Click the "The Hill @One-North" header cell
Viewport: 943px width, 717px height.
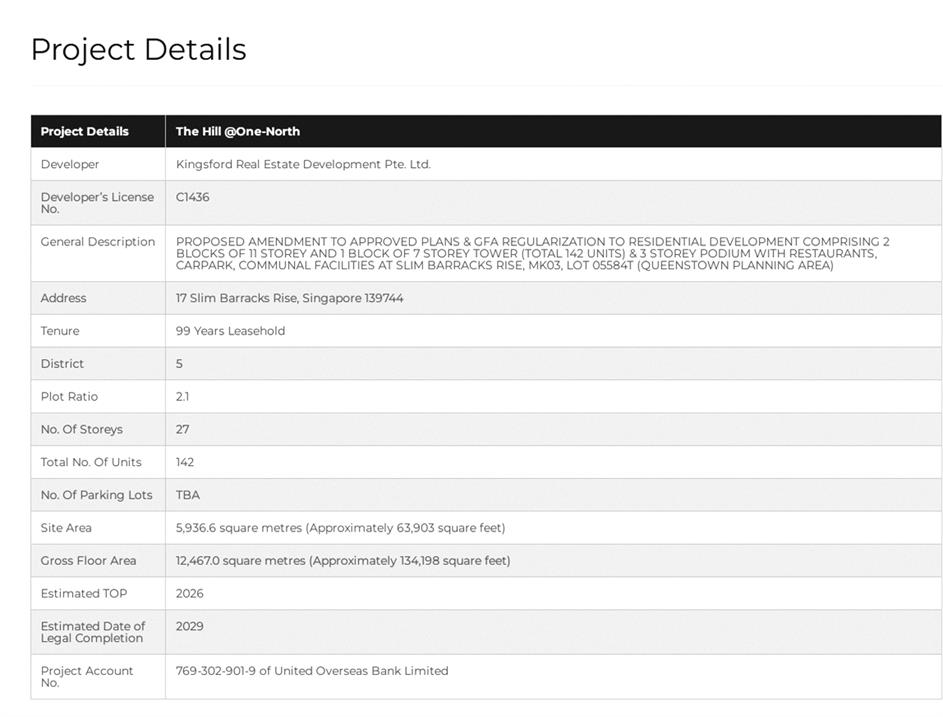tap(238, 131)
